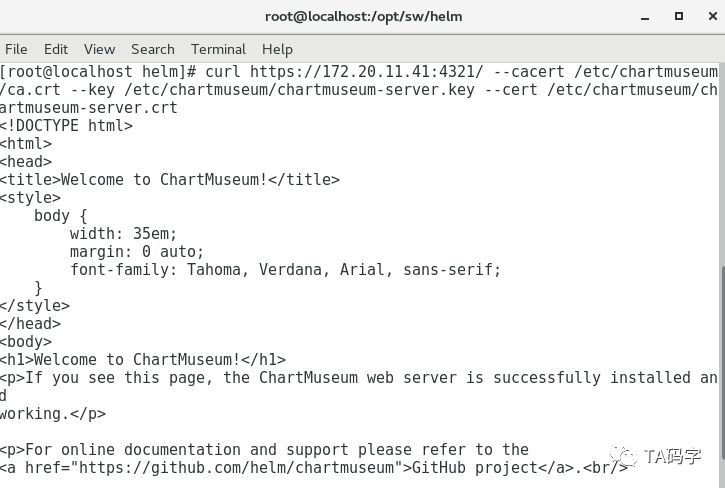This screenshot has width=725, height=488.
Task: Click the '<!DOCTYPE html>' output line
Action: pos(66,126)
